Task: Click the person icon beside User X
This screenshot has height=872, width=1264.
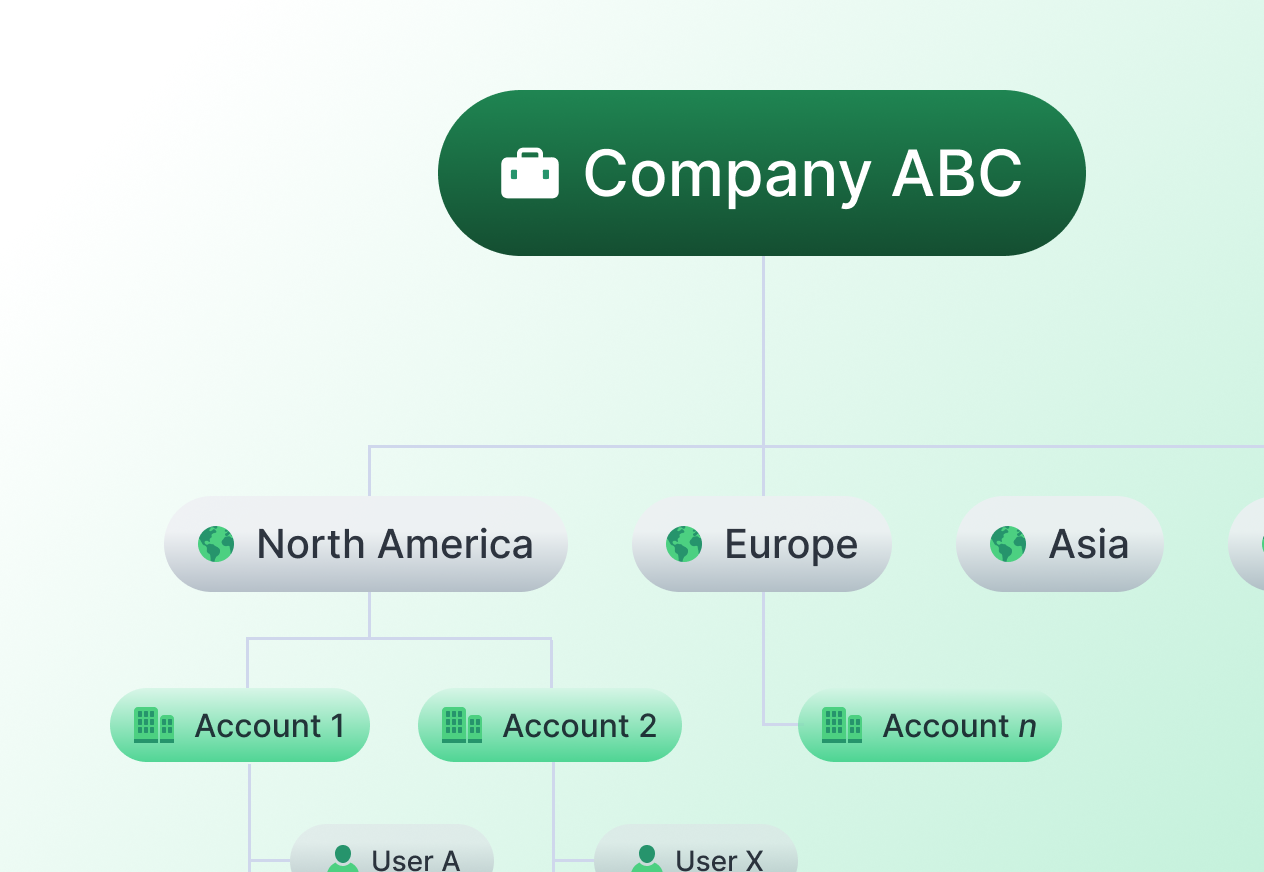Action: 647,858
